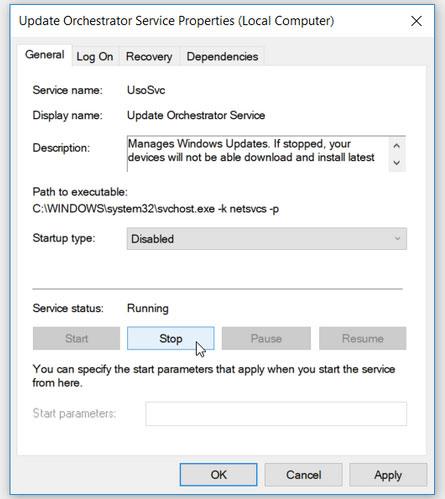Apply the service settings
Image resolution: width=445 pixels, height=499 pixels.
[x=388, y=475]
